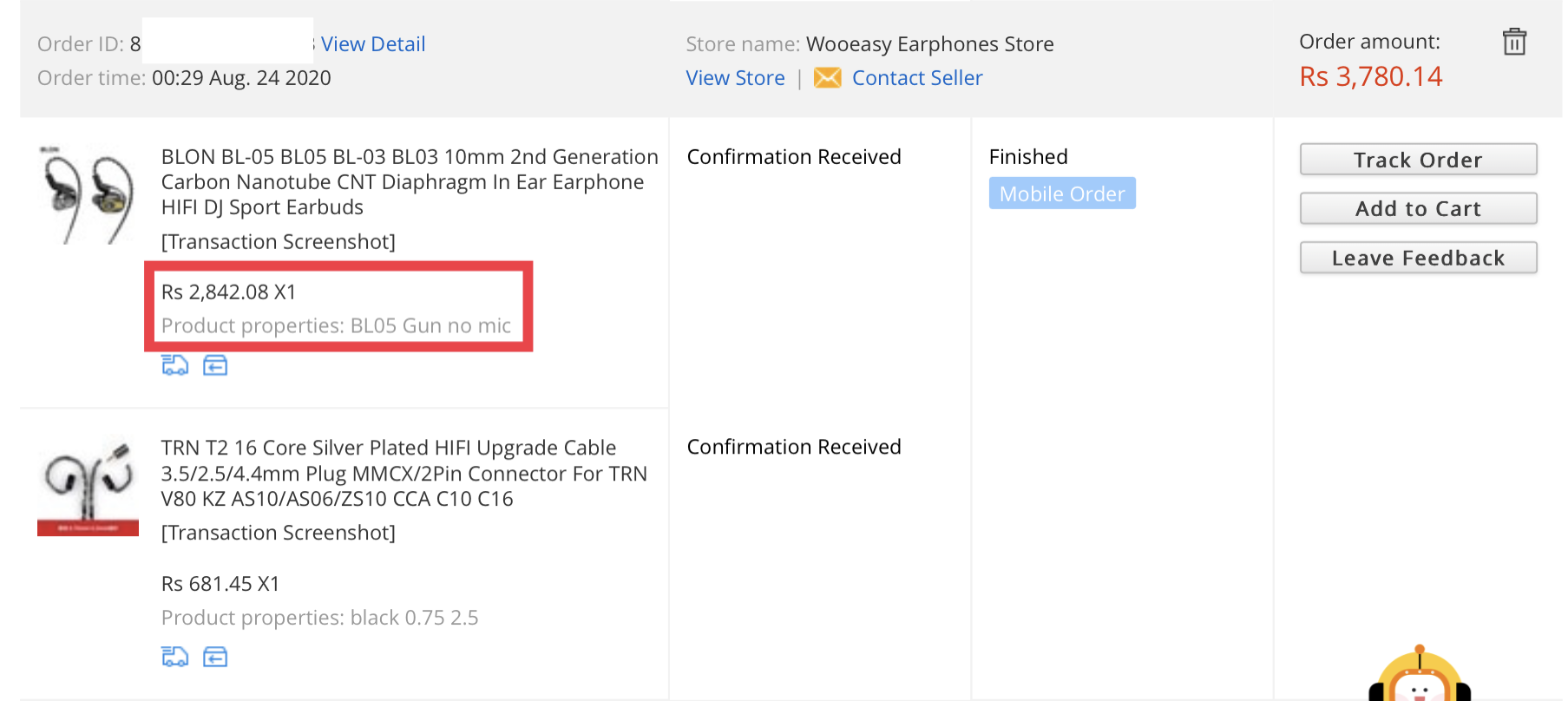The height and width of the screenshot is (701, 1568).
Task: Click the Add to Cart button
Action: pyautogui.click(x=1418, y=208)
